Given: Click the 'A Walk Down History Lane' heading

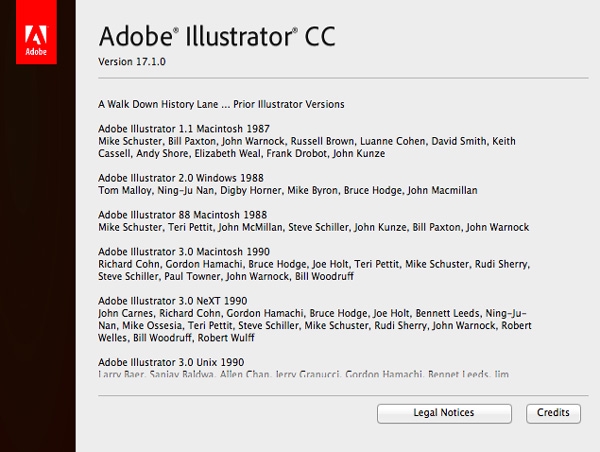Looking at the screenshot, I should pyautogui.click(x=221, y=104).
